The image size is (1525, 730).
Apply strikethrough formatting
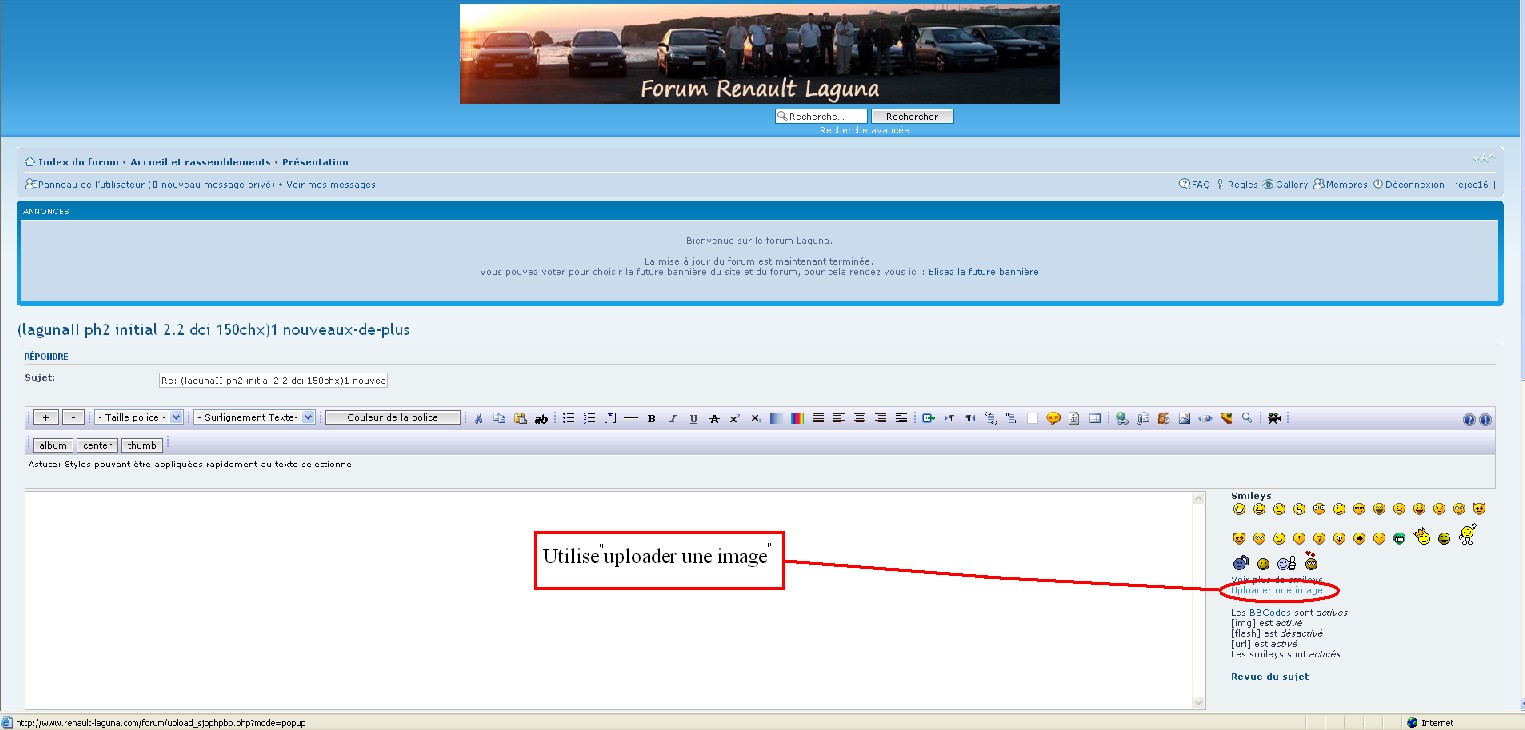(714, 418)
